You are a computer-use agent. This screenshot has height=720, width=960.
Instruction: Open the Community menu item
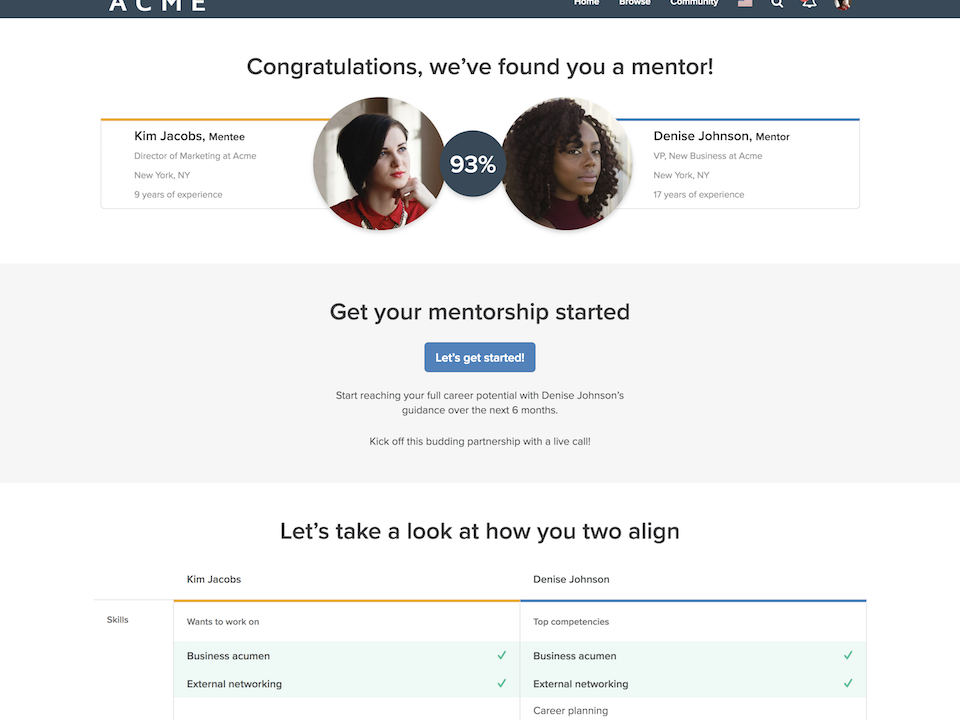tap(694, 3)
